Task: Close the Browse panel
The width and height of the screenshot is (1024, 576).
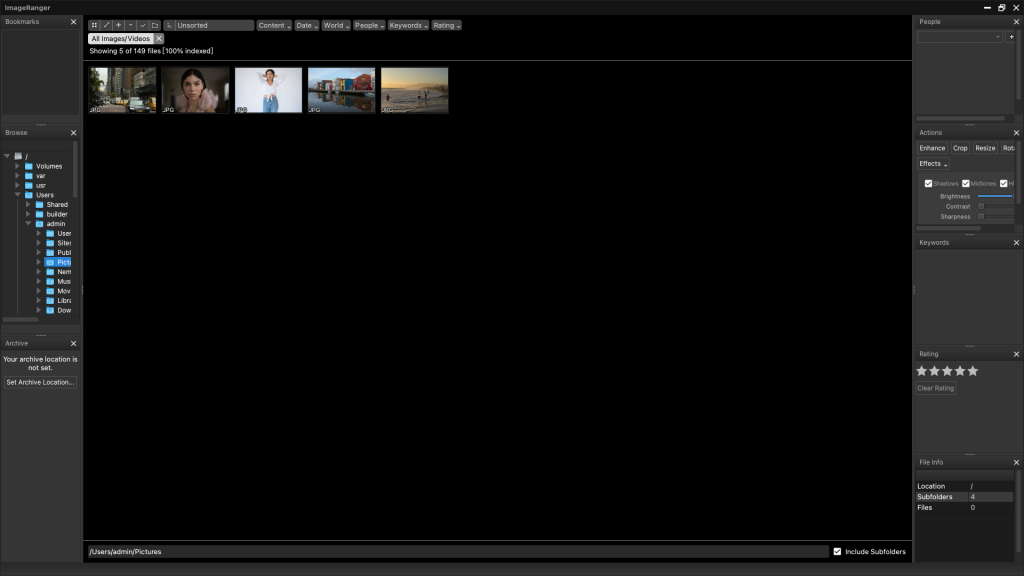Action: point(73,133)
